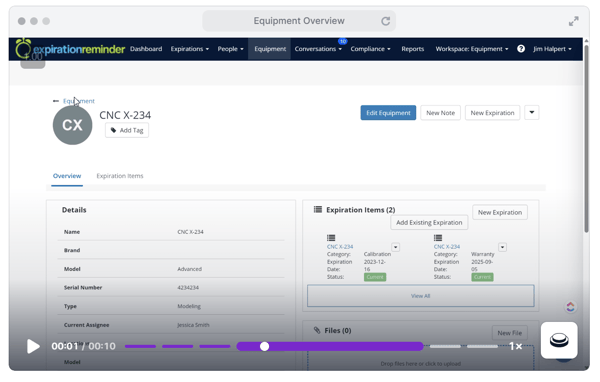Click the Expiration Reminder logo
Screen dimensions: 600x382
(70, 49)
